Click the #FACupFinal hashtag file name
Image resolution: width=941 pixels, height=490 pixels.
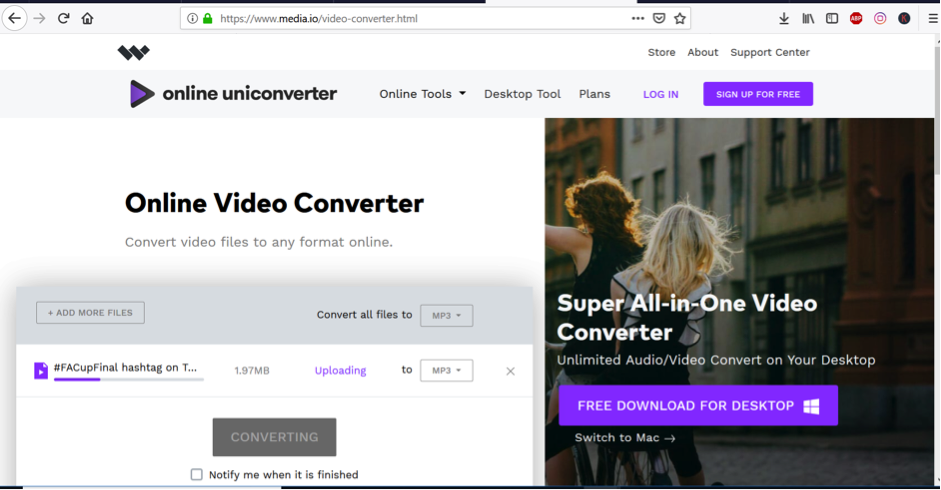125,368
